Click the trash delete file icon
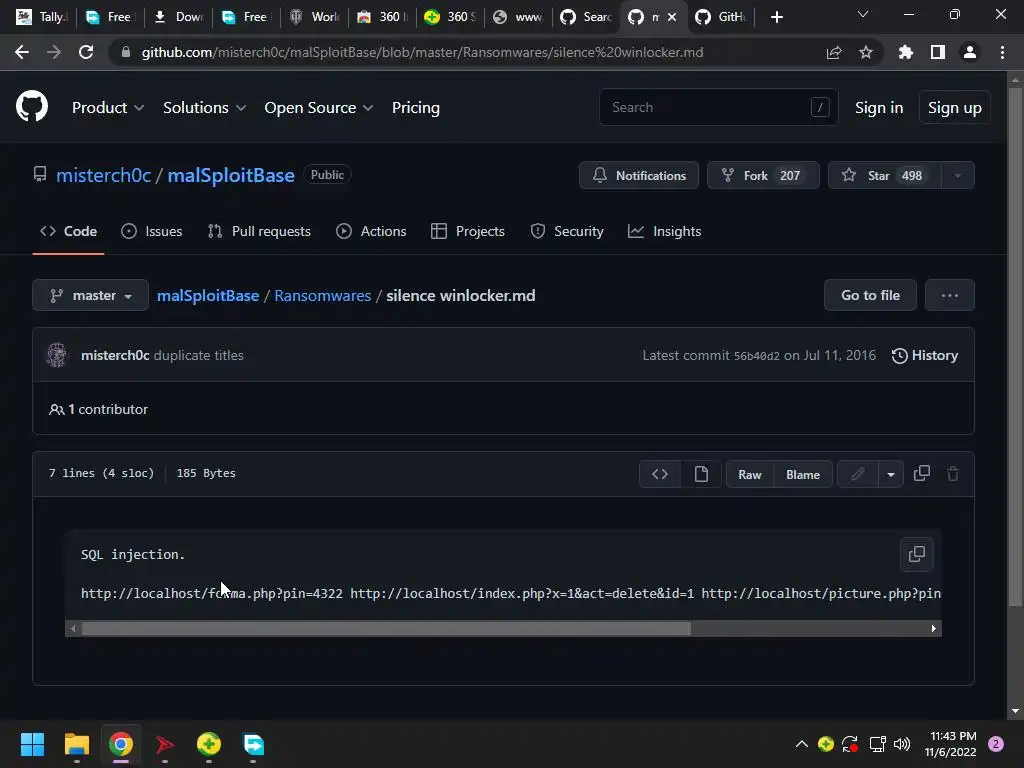This screenshot has height=768, width=1024. [953, 473]
